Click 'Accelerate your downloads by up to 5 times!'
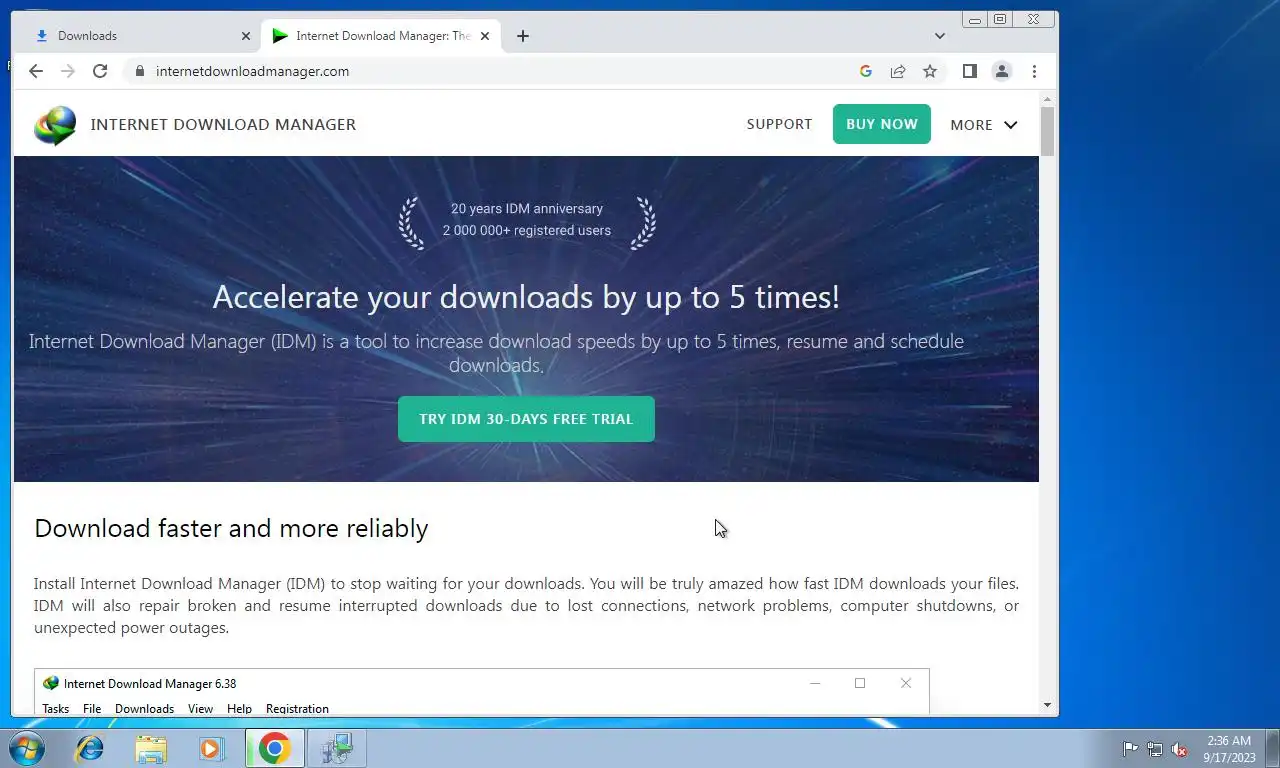Image resolution: width=1280 pixels, height=768 pixels. point(526,297)
